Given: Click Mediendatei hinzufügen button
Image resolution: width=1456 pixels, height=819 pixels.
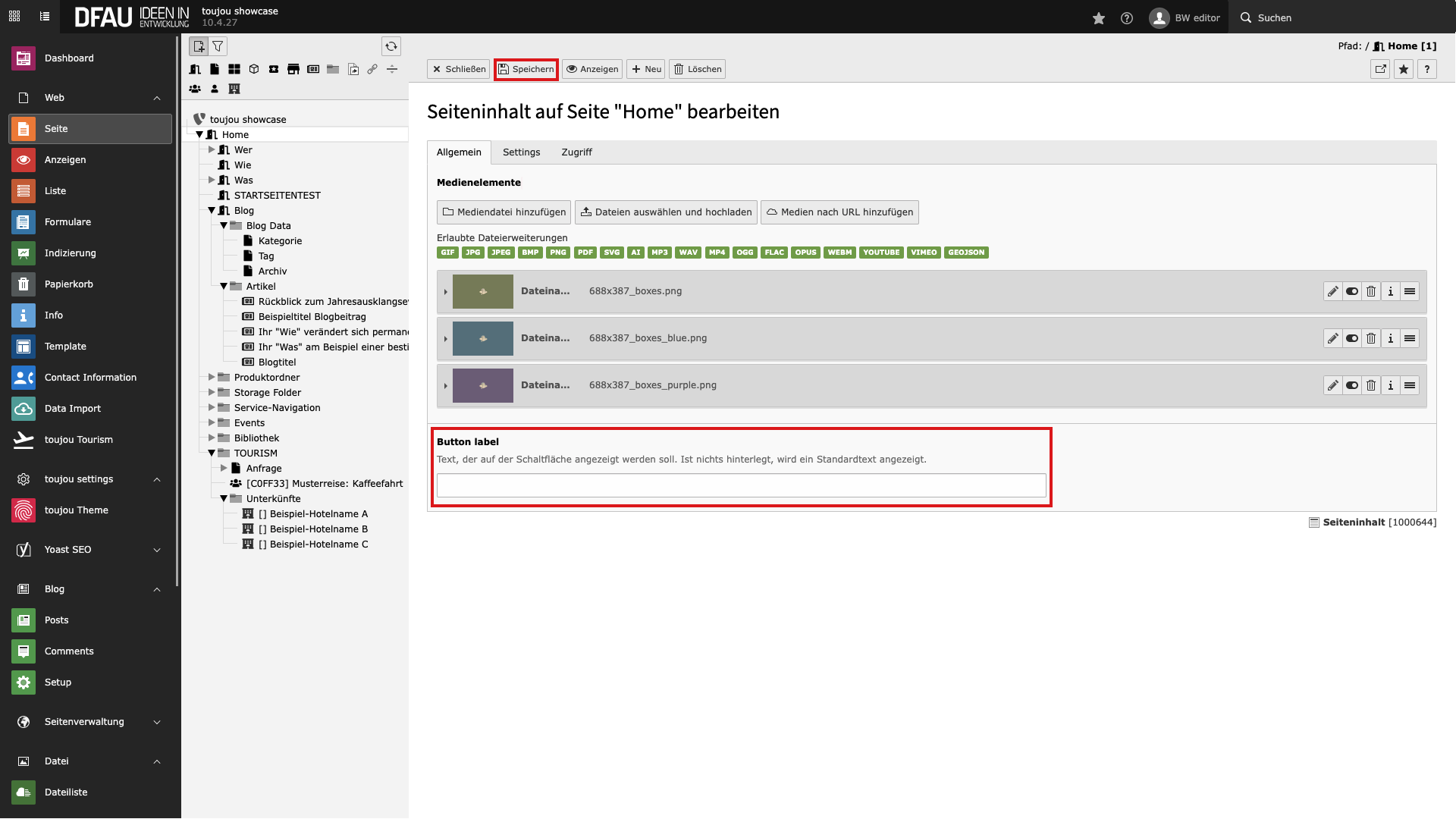Looking at the screenshot, I should 504,212.
